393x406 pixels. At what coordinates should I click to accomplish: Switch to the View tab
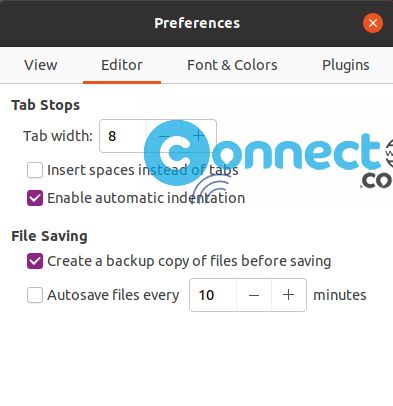click(x=41, y=65)
